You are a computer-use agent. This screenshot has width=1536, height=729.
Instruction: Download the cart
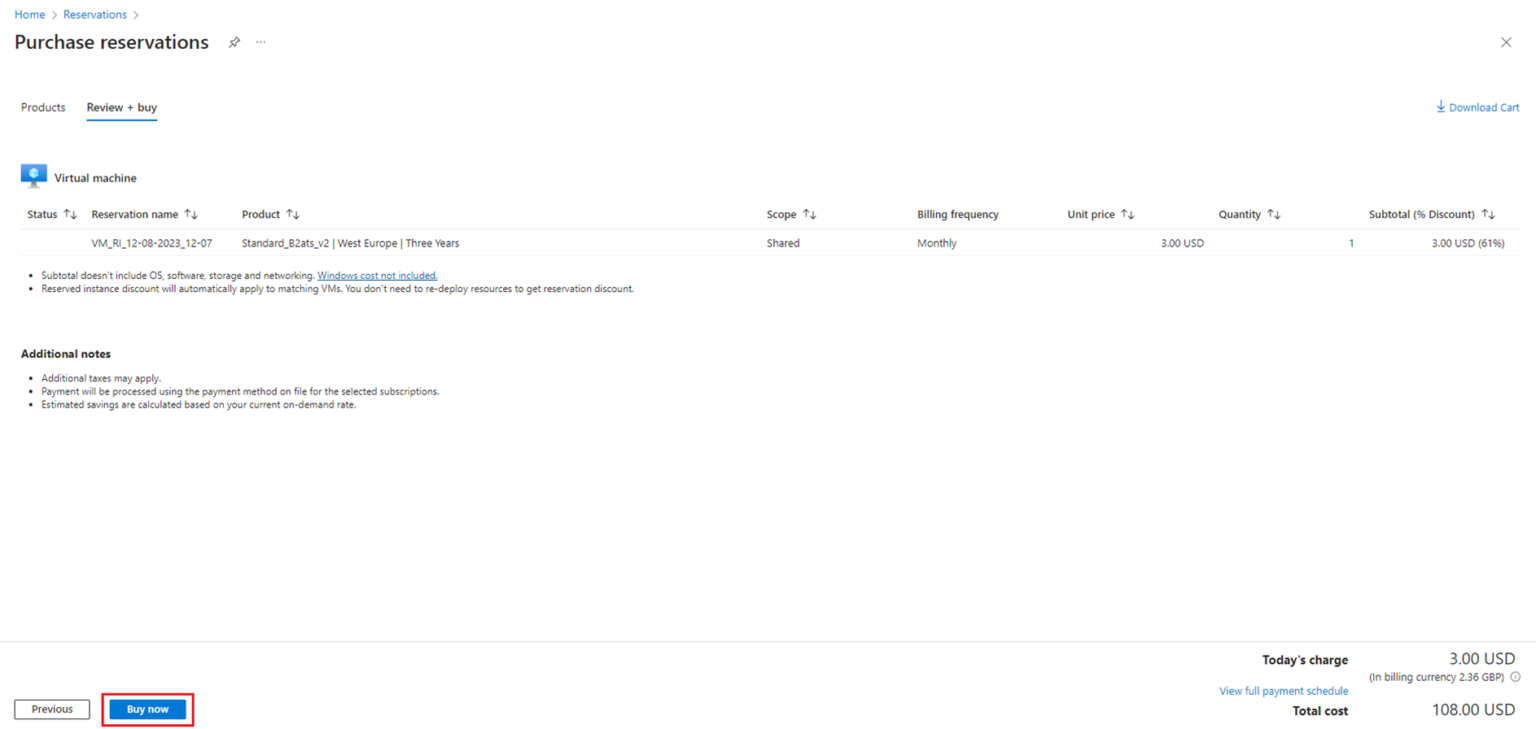pyautogui.click(x=1477, y=107)
